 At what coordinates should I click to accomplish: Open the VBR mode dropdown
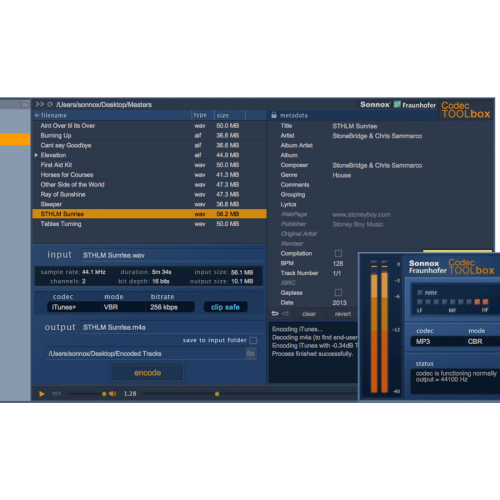(123, 307)
